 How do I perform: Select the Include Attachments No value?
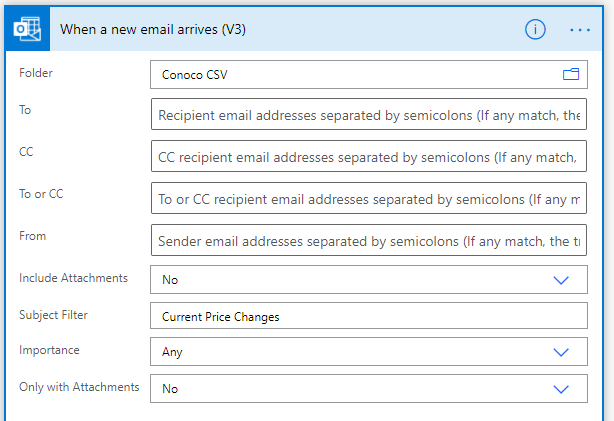369,280
